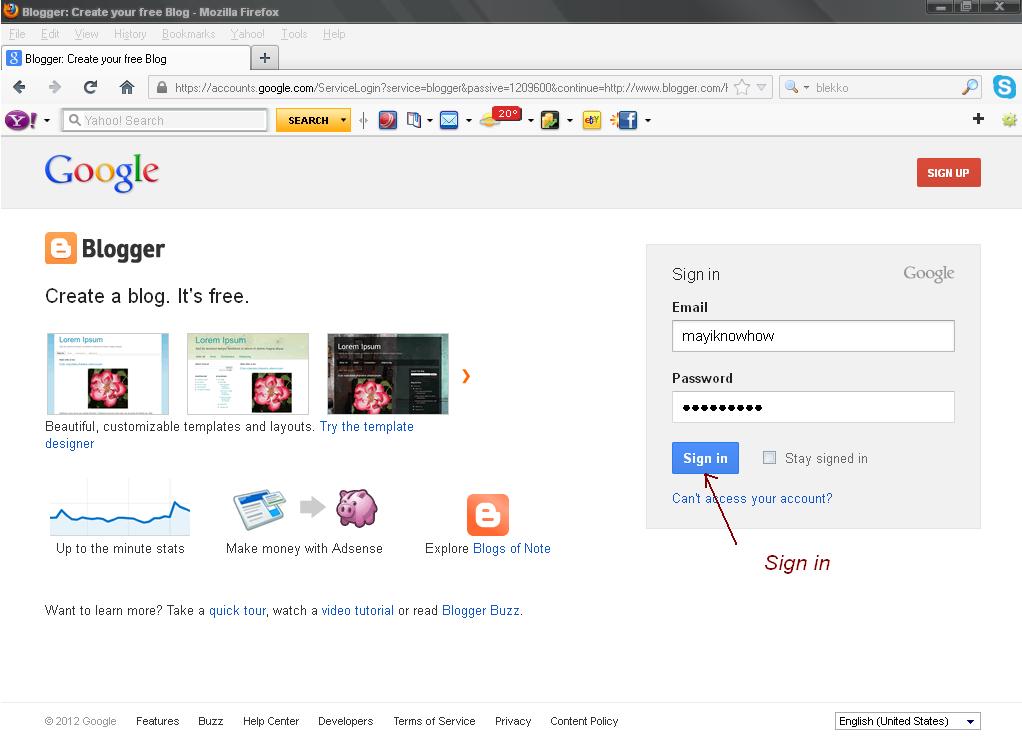The width and height of the screenshot is (1022, 738).
Task: Open the Help Center footer link
Action: 270,721
